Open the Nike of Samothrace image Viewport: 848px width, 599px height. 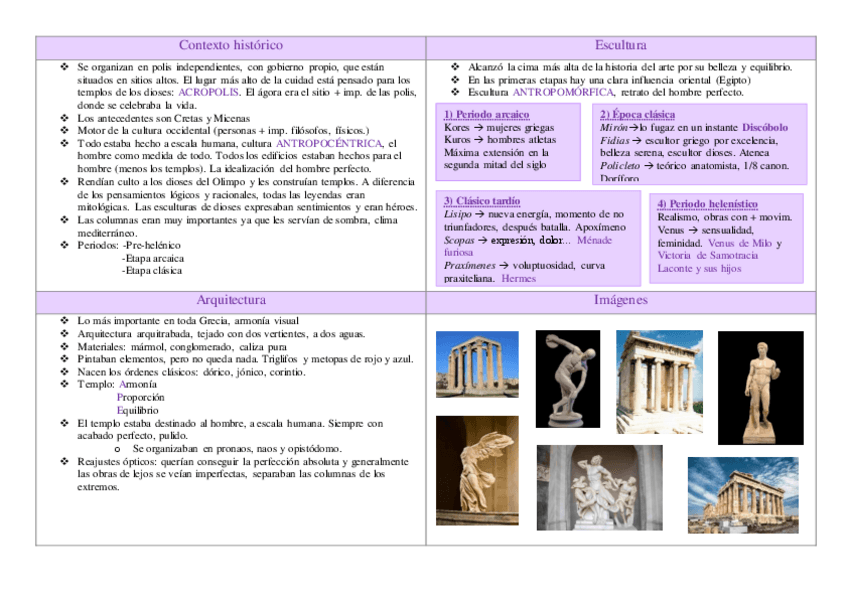point(477,473)
